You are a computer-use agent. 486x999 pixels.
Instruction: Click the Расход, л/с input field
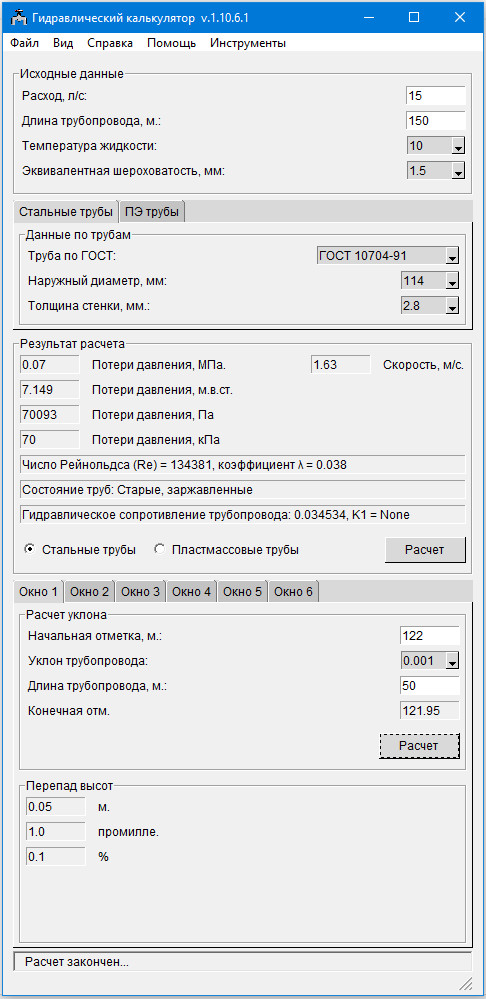click(x=436, y=96)
